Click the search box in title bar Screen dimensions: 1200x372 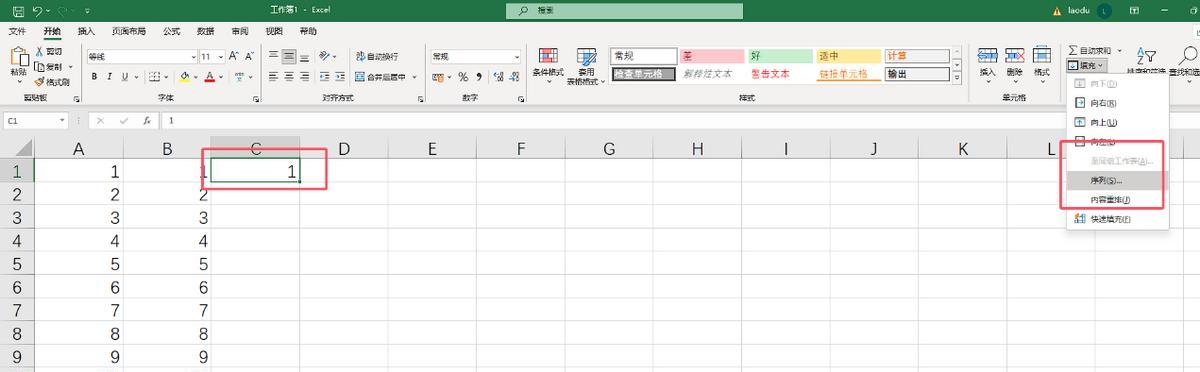[624, 10]
